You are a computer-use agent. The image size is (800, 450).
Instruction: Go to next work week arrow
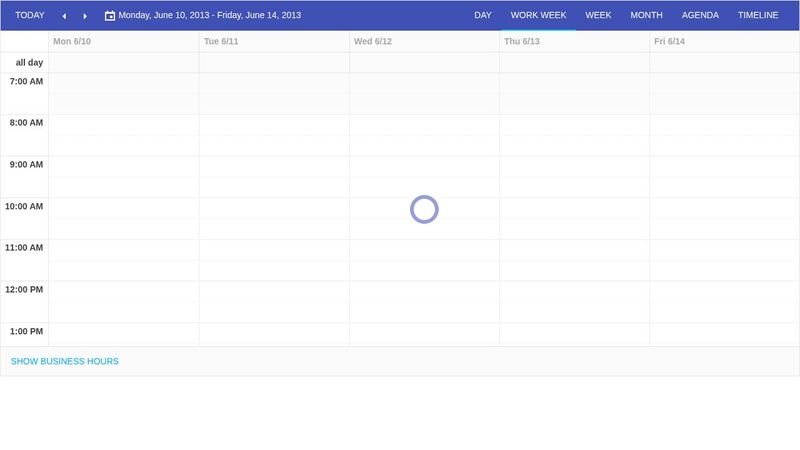[x=85, y=16]
